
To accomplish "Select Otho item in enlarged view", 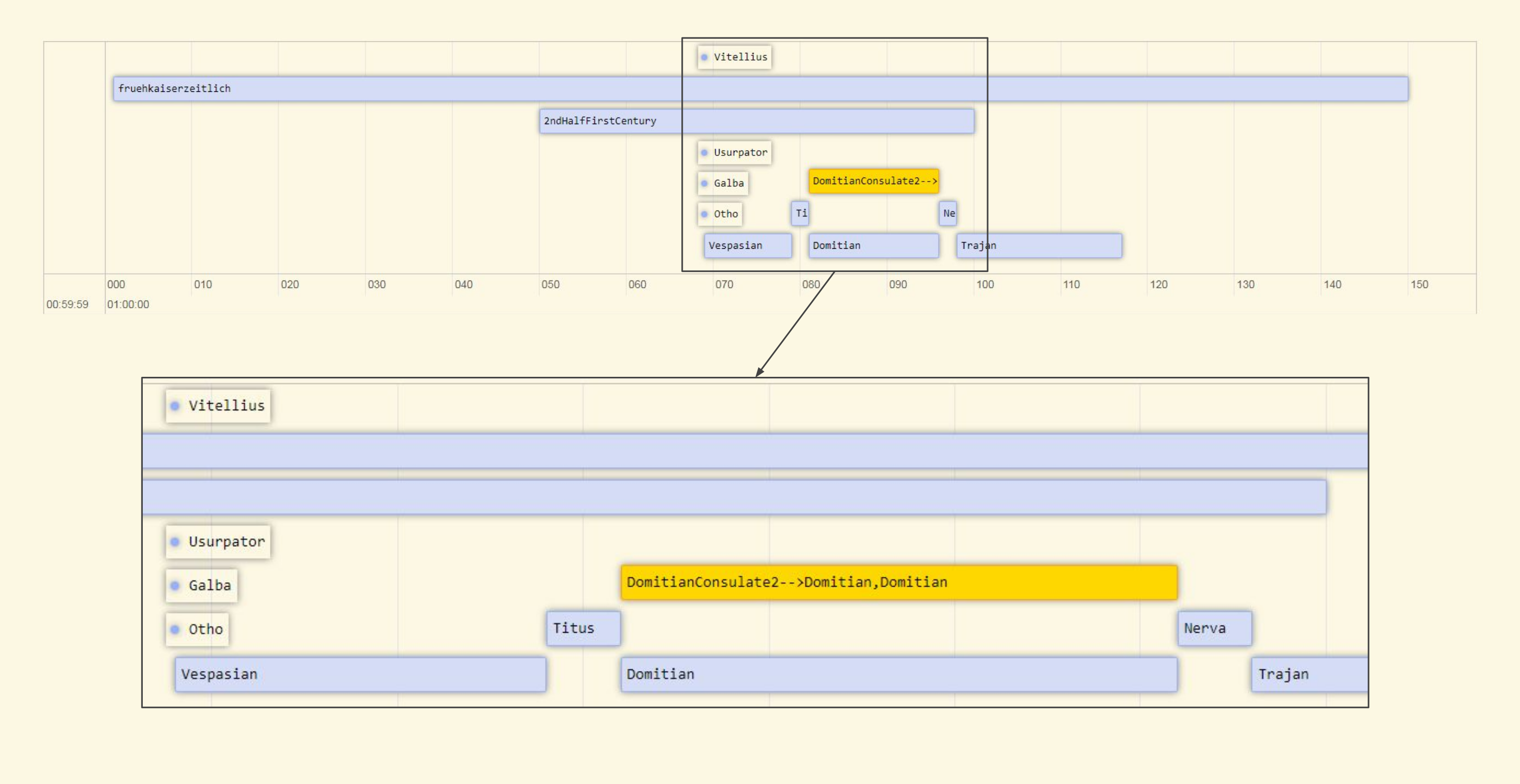I will [x=198, y=630].
